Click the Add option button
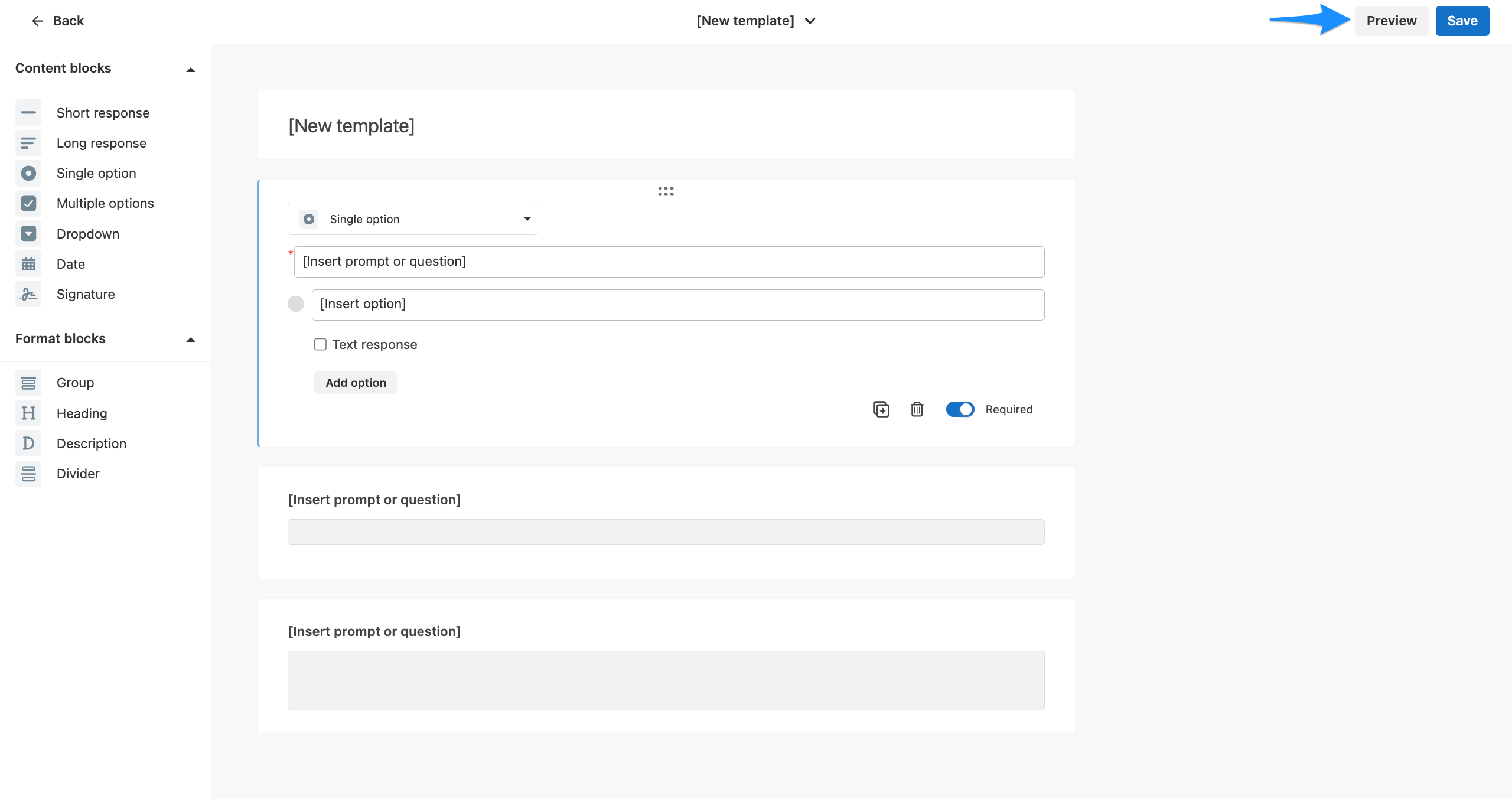This screenshot has height=799, width=1512. [x=356, y=383]
